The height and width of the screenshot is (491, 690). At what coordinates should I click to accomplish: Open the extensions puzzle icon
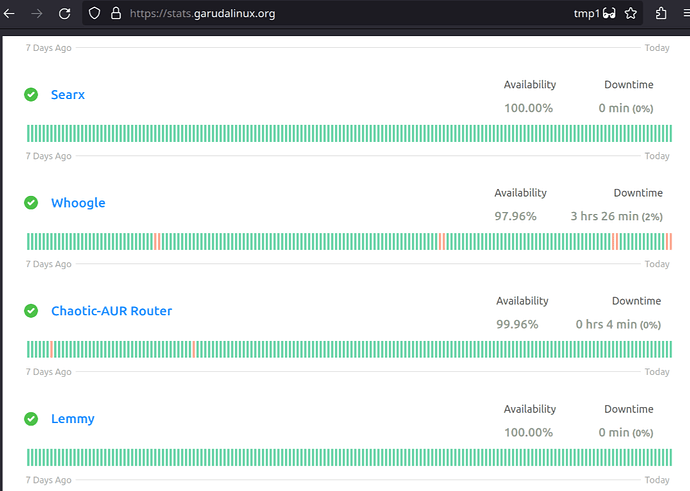661,13
